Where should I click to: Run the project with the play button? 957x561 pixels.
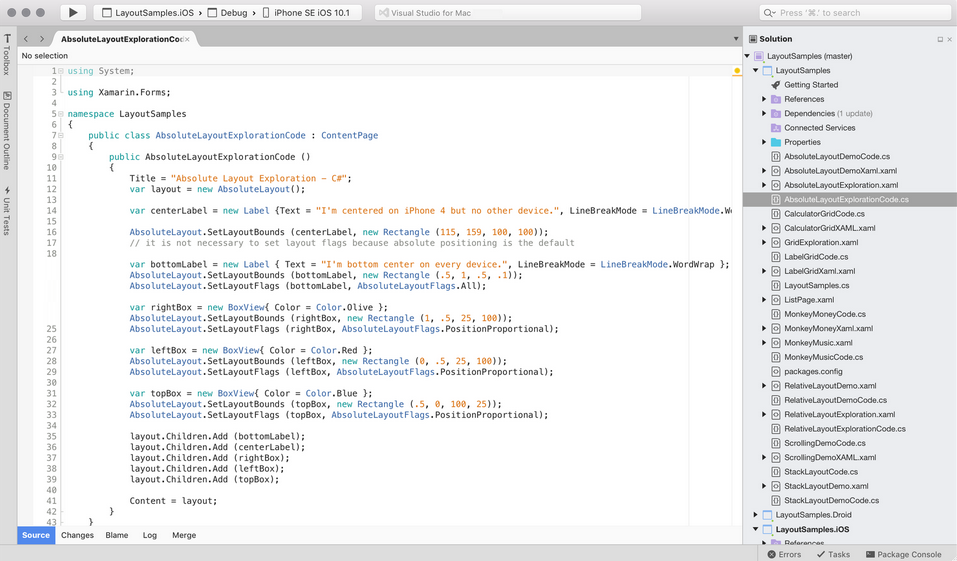(x=73, y=12)
